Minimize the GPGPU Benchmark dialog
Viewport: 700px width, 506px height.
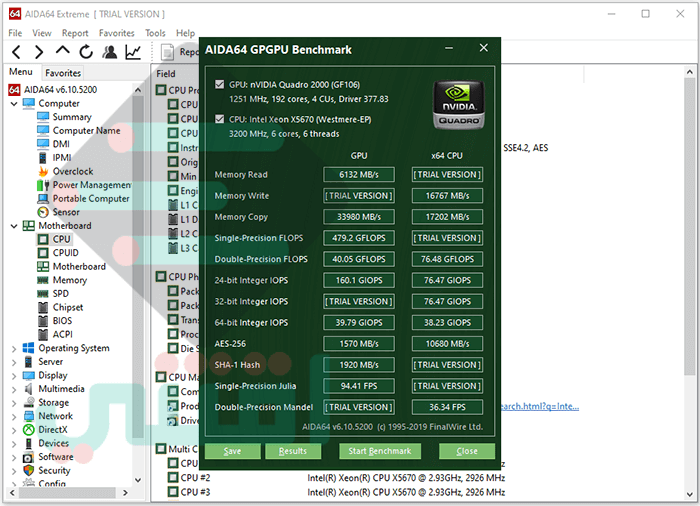click(449, 48)
